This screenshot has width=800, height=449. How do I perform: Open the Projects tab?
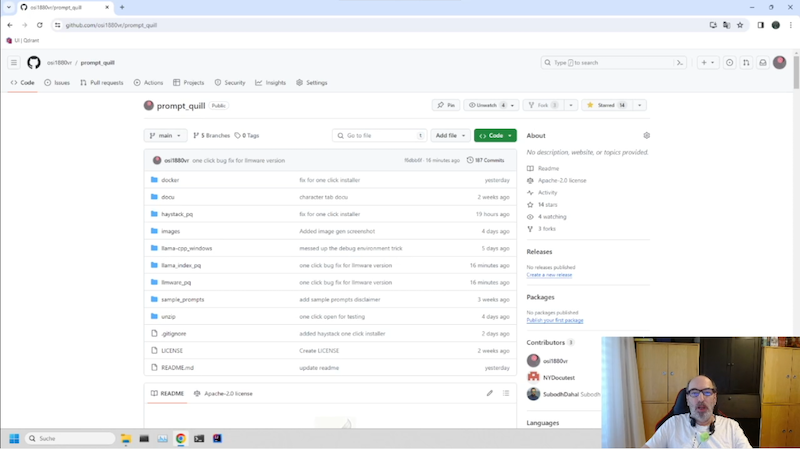pos(189,83)
